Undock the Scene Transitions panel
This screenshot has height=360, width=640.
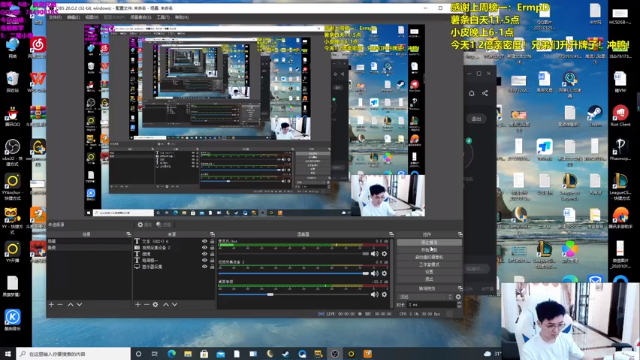point(460,288)
